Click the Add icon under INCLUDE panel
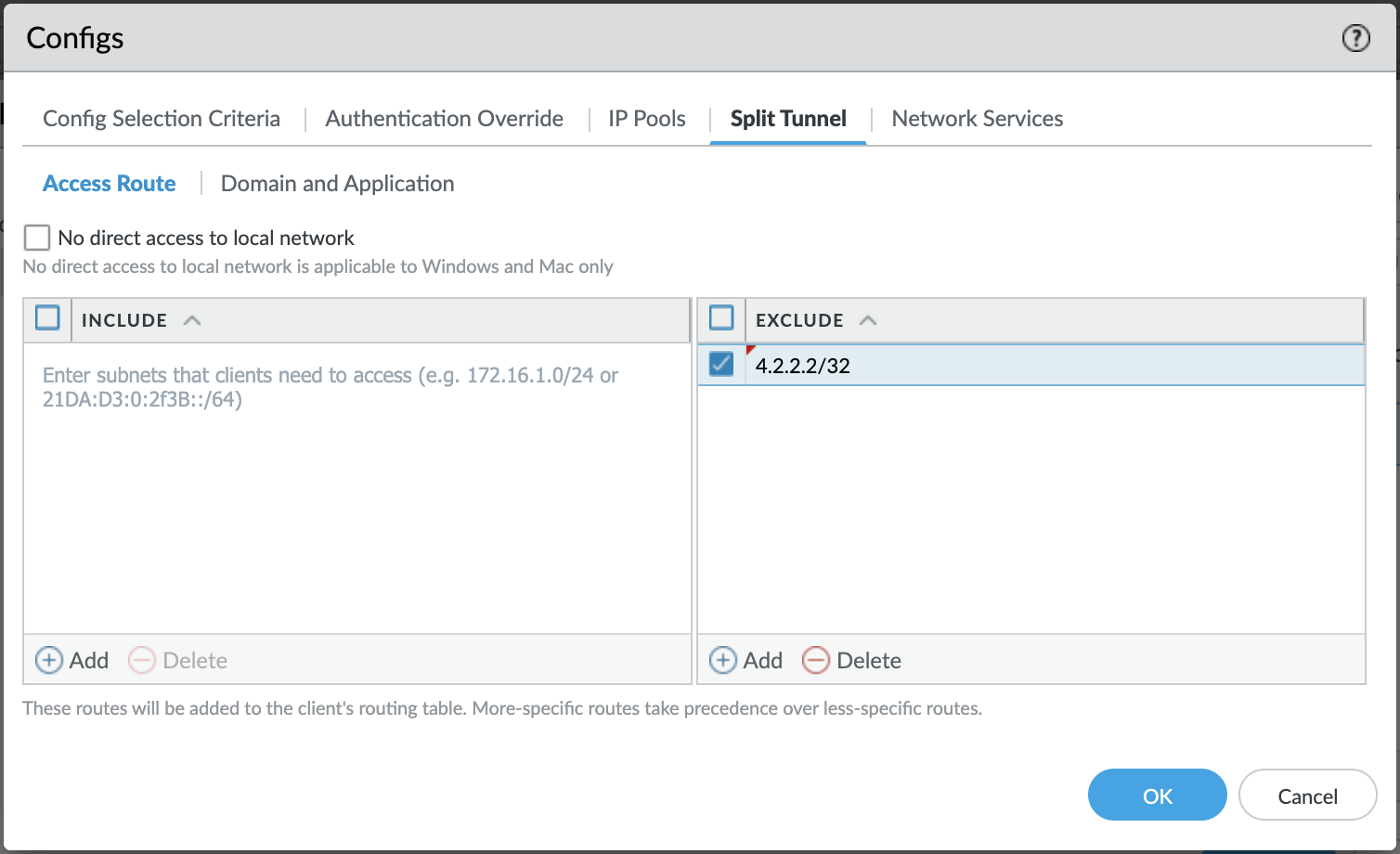Screen dimensions: 1400x854 [x=49, y=660]
